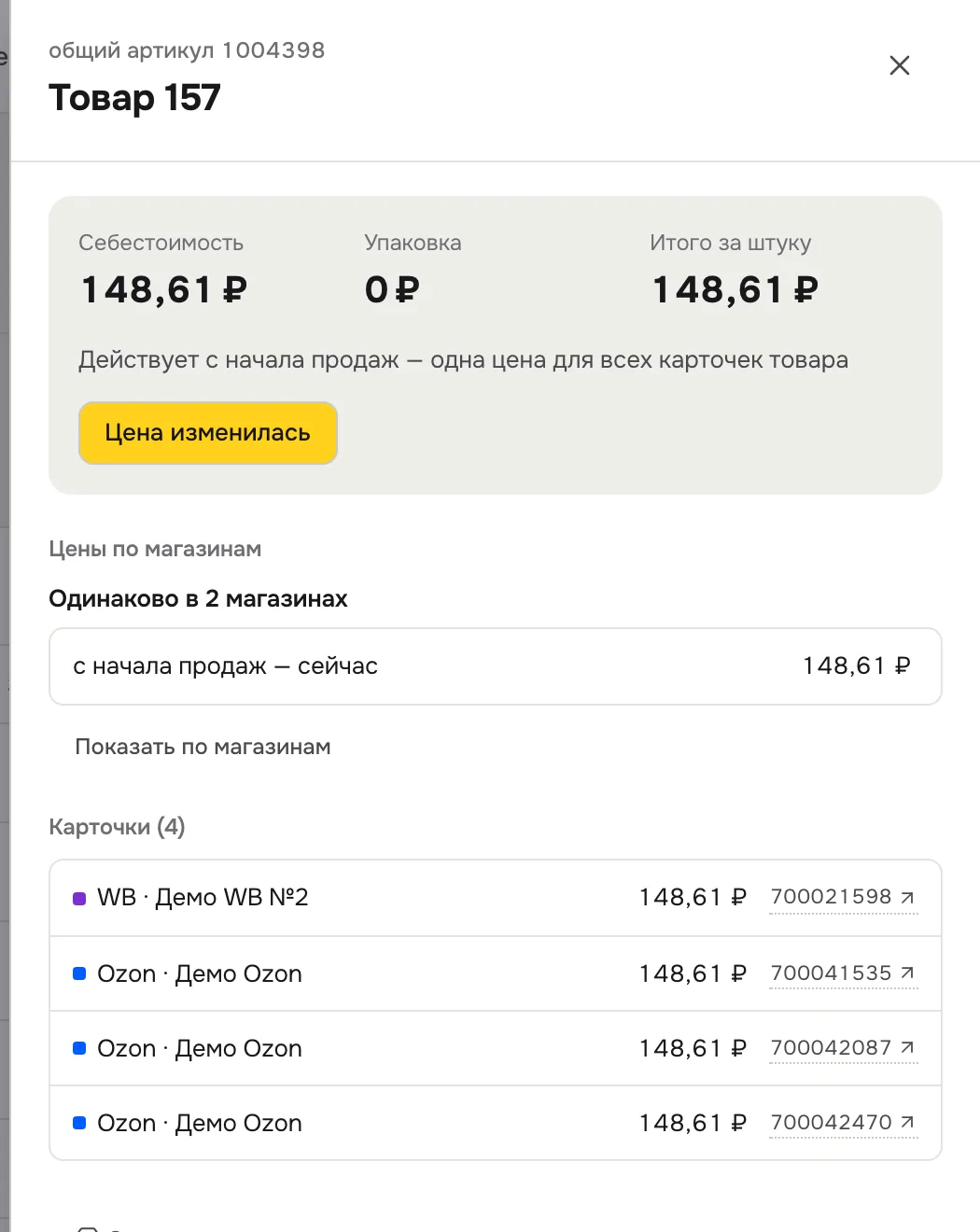Click the общий артикул 1004398 text
Viewport: 980px width, 1232px height.
tap(187, 50)
